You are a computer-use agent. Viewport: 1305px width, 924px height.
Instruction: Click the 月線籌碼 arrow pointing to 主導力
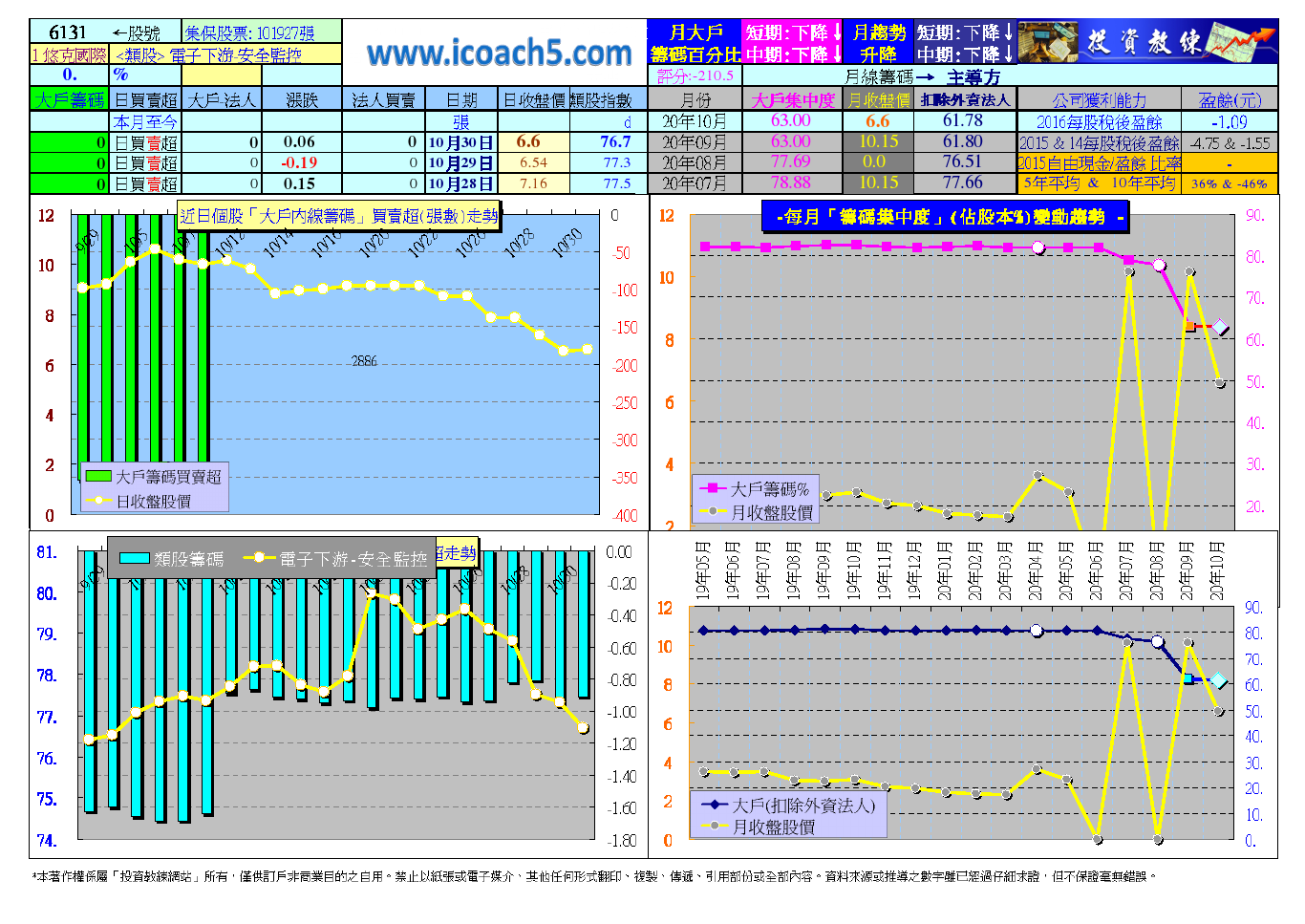924,76
